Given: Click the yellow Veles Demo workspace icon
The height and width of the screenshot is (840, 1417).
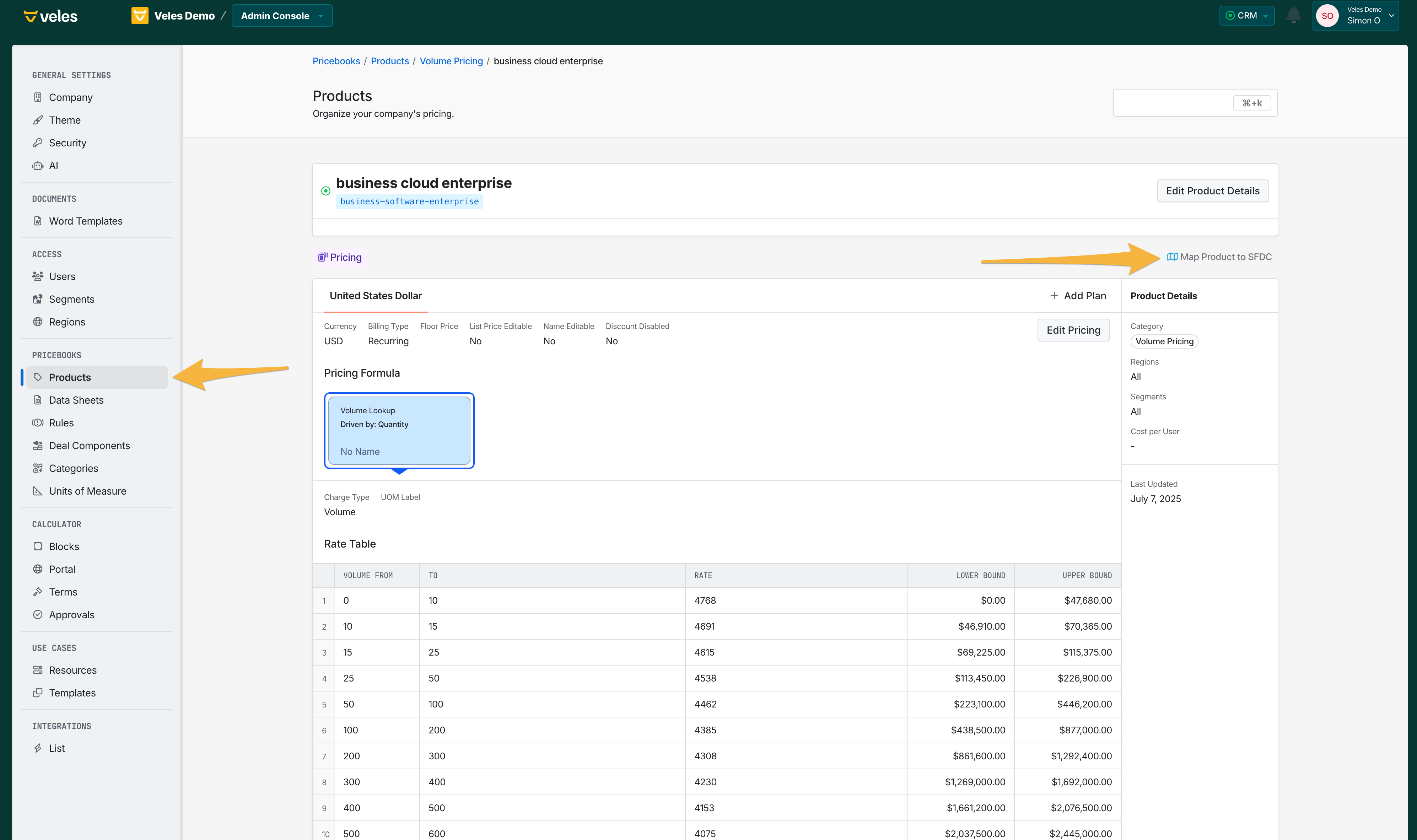Looking at the screenshot, I should click(x=140, y=16).
